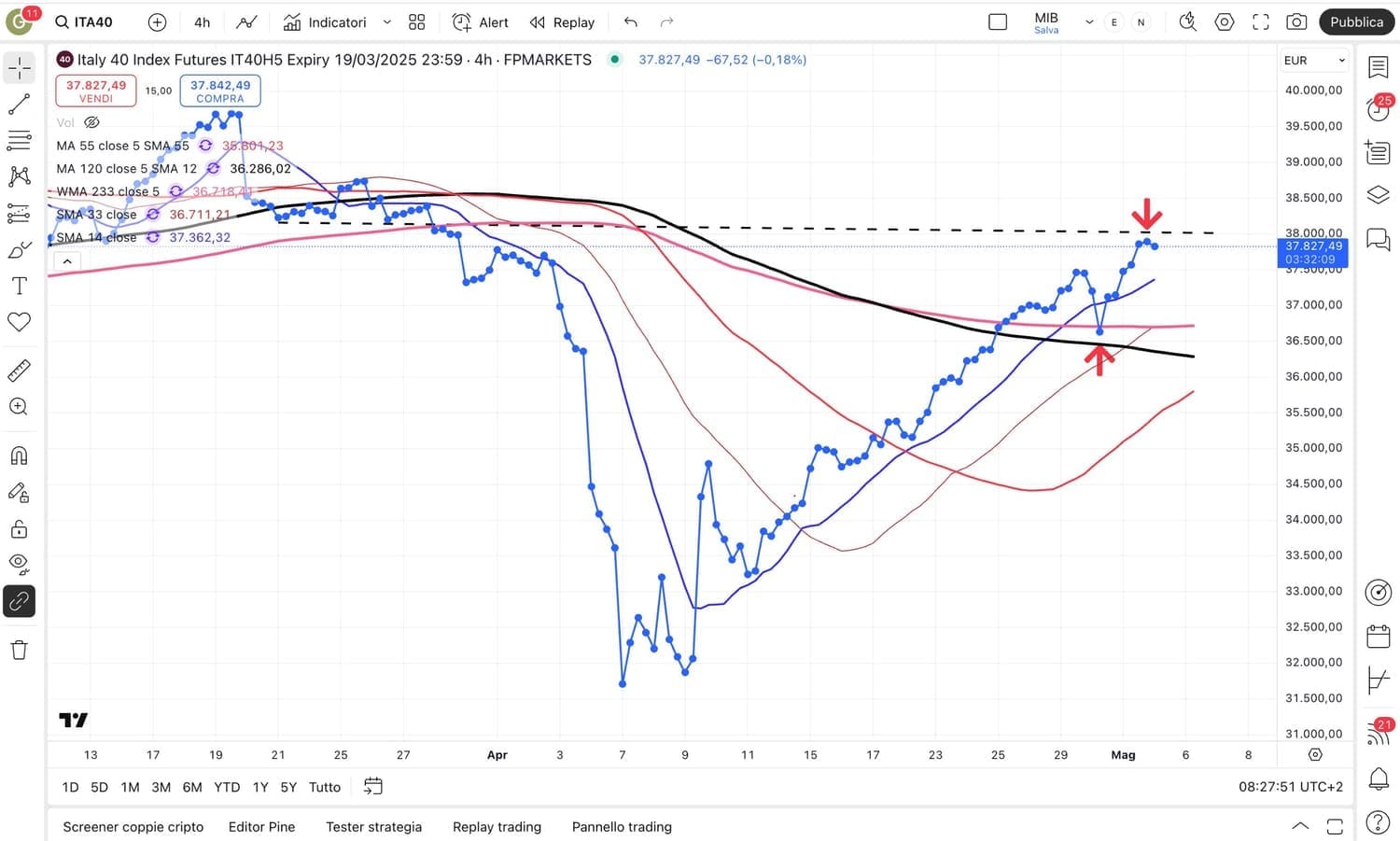The width and height of the screenshot is (1400, 841).
Task: Open alerts panel with 25 badge
Action: [x=1379, y=109]
